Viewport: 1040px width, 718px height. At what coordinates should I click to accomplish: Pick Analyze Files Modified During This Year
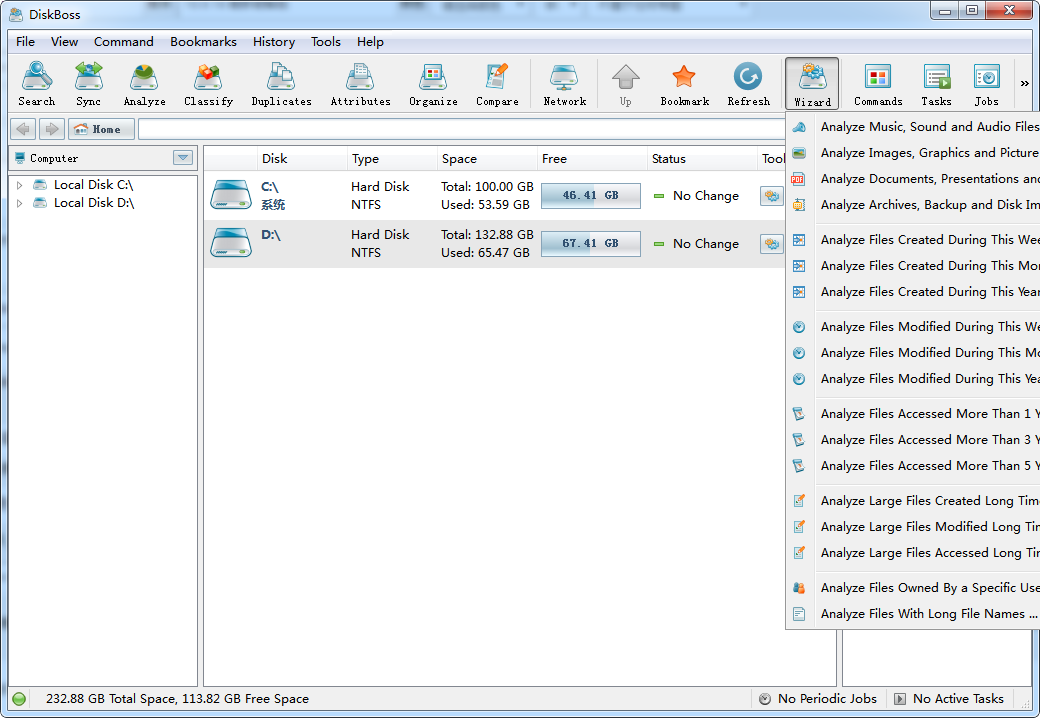click(x=914, y=379)
